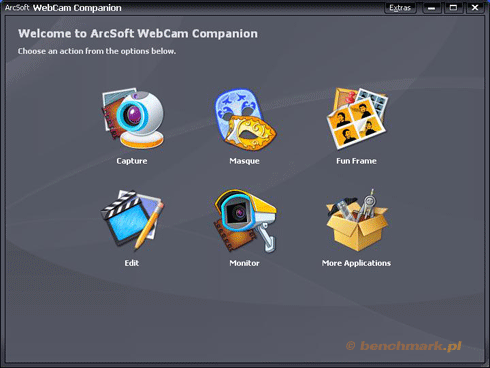Open the Fun Frame photo icon
This screenshot has height=368, width=490.
coord(357,119)
